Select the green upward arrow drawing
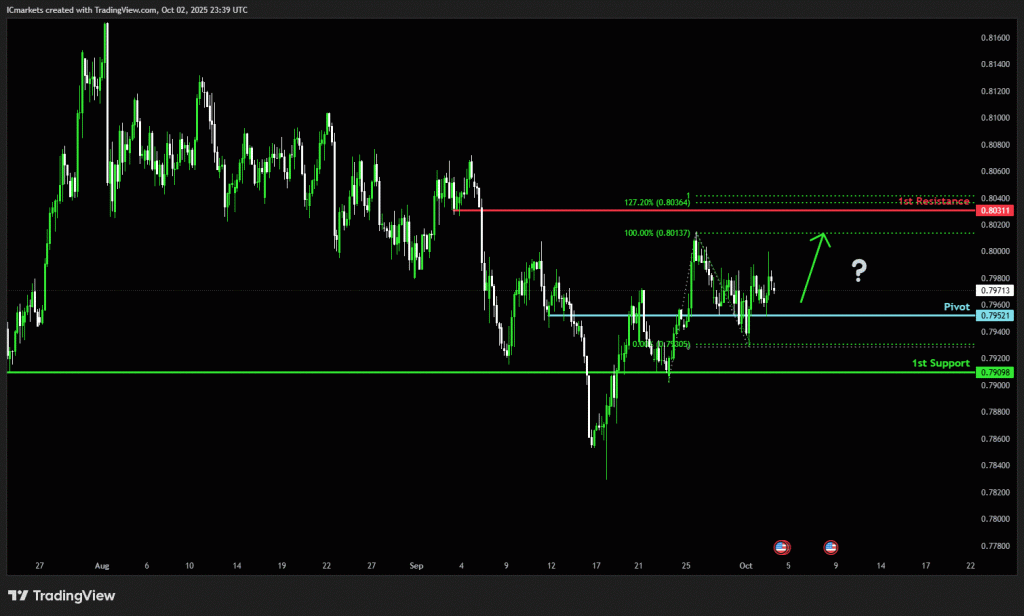1024x616 pixels. point(811,267)
